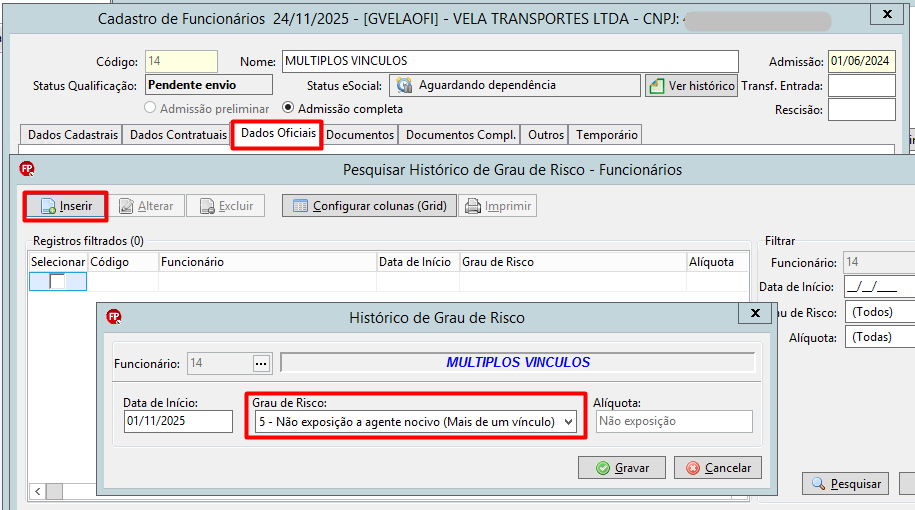Click the Data de Início date field
The width and height of the screenshot is (915, 510).
pos(178,421)
